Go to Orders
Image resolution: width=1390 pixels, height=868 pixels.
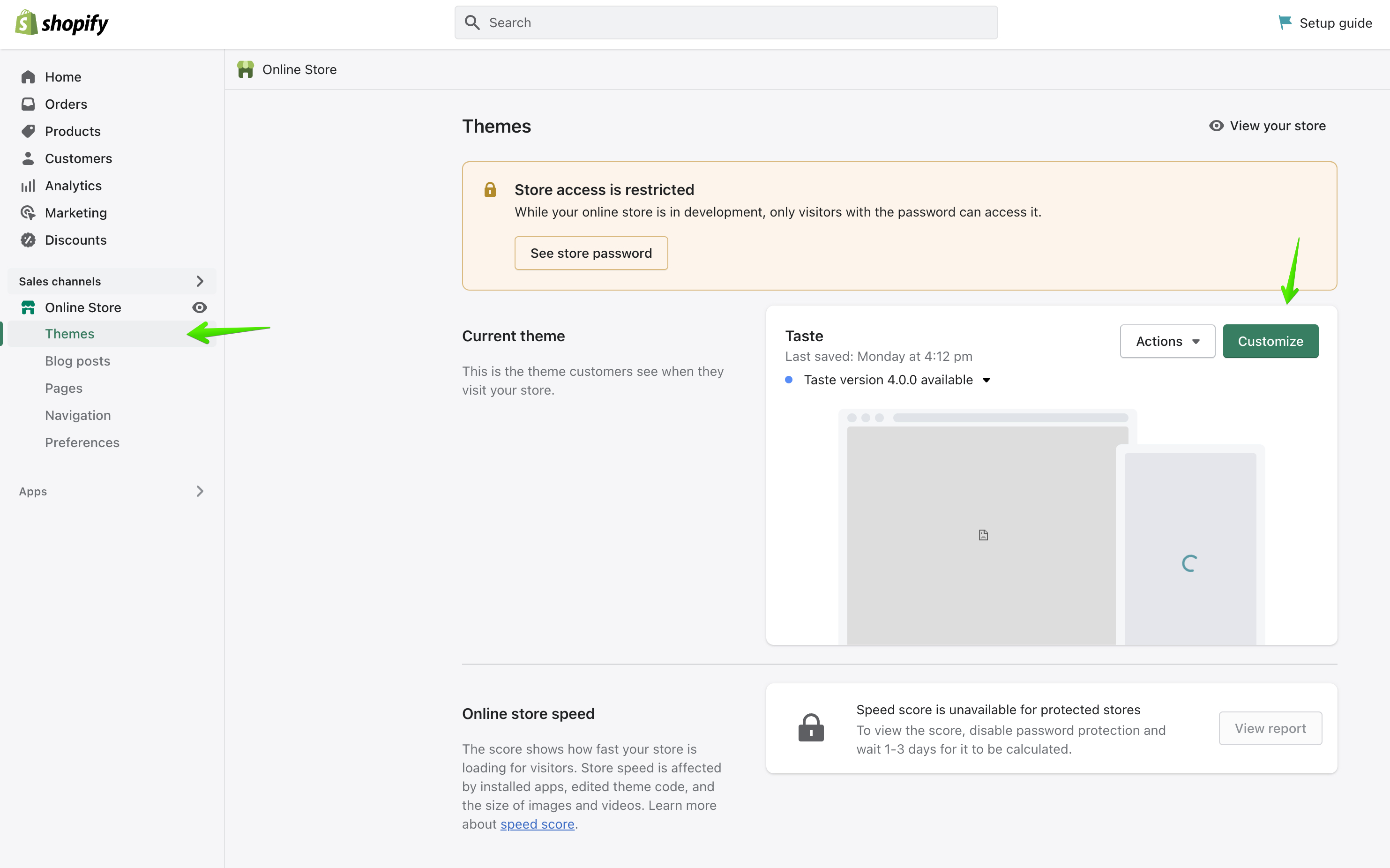(66, 104)
